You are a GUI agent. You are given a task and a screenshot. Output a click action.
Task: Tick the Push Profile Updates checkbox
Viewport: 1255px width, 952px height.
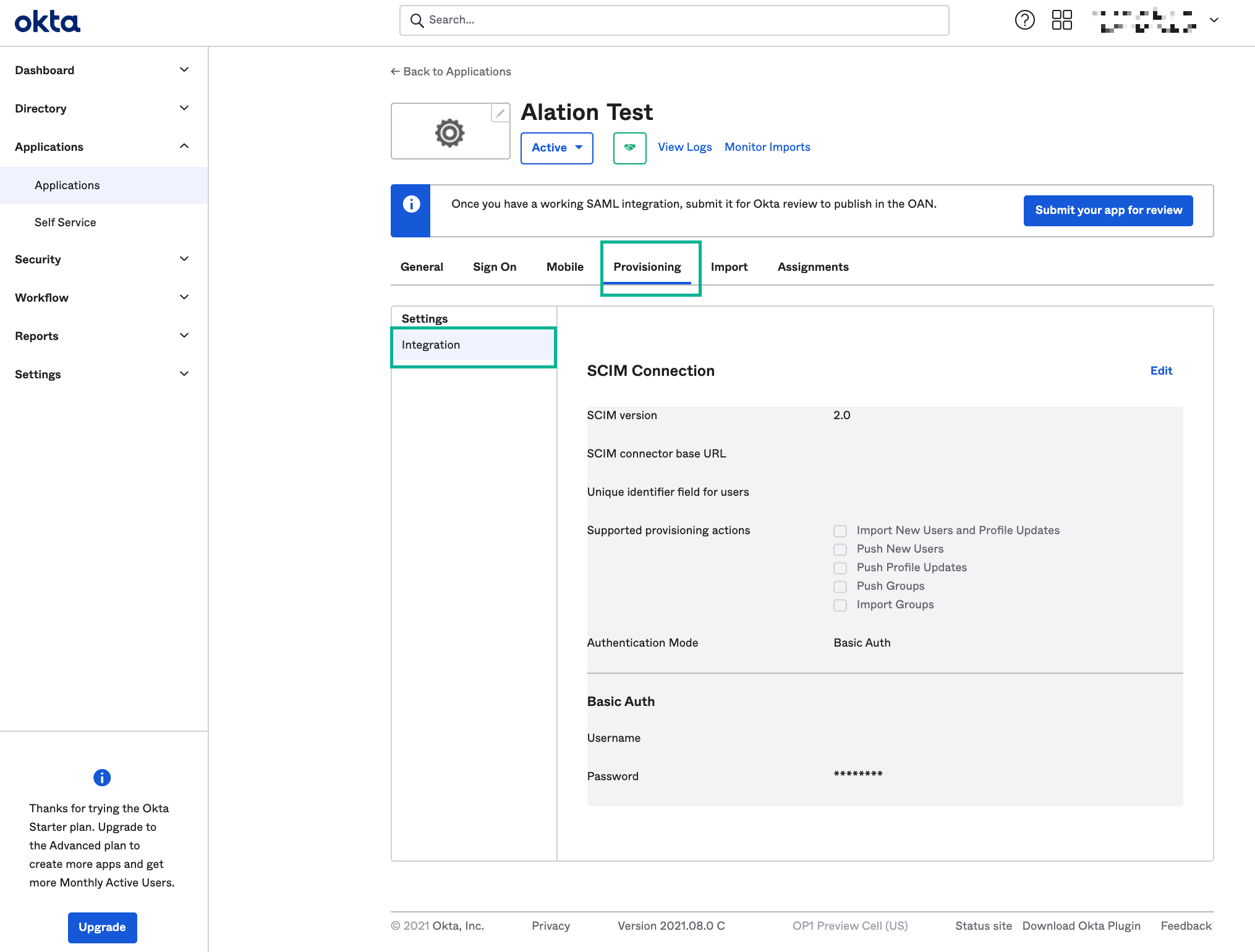pyautogui.click(x=840, y=568)
